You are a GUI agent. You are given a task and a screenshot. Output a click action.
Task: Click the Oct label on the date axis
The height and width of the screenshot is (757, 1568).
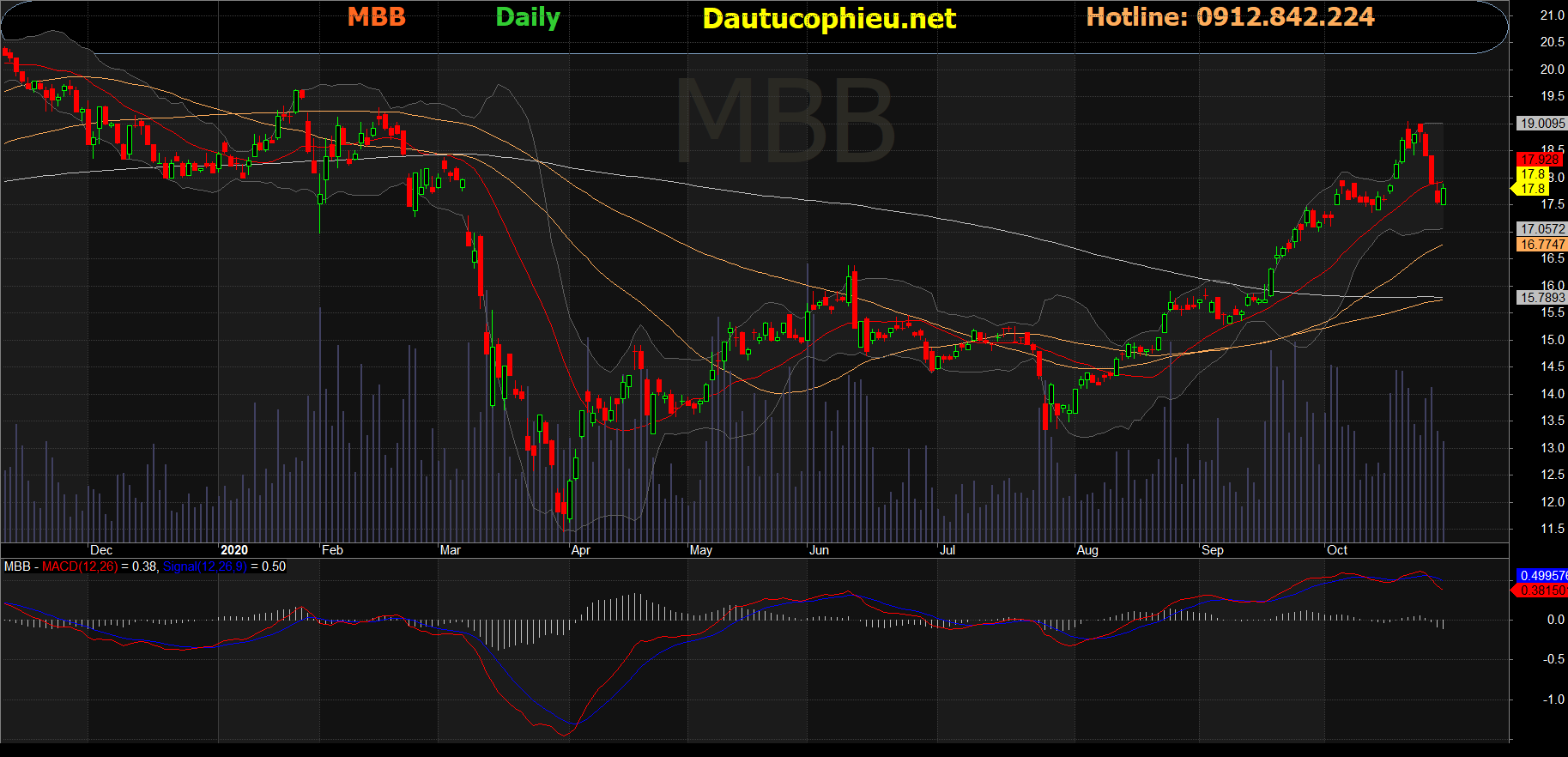1337,550
